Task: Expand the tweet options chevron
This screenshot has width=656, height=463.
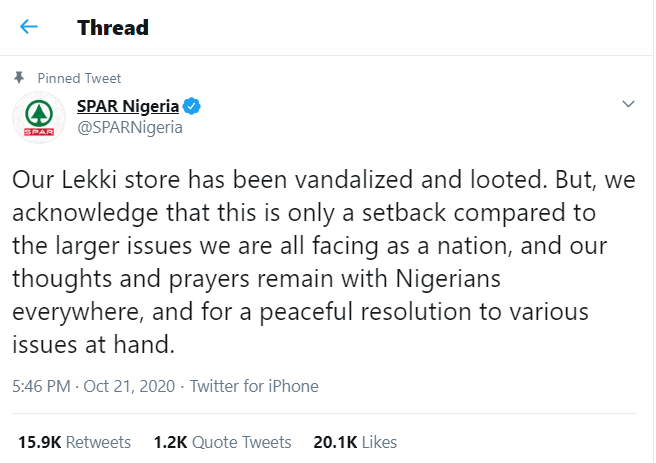Action: point(628,105)
